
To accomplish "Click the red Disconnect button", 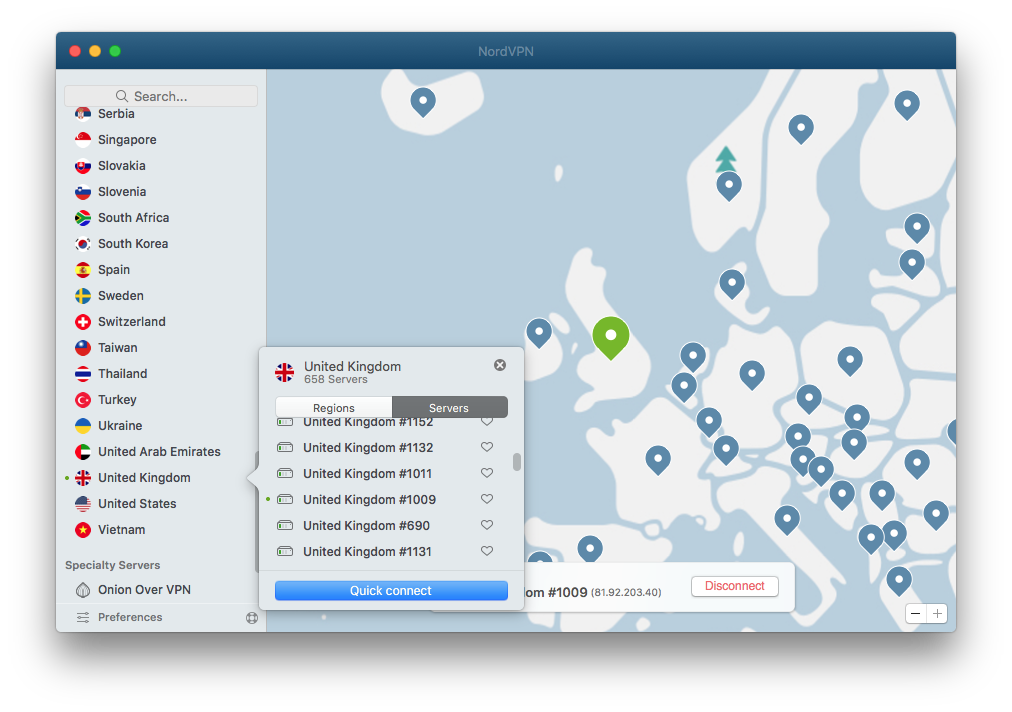I will (735, 586).
